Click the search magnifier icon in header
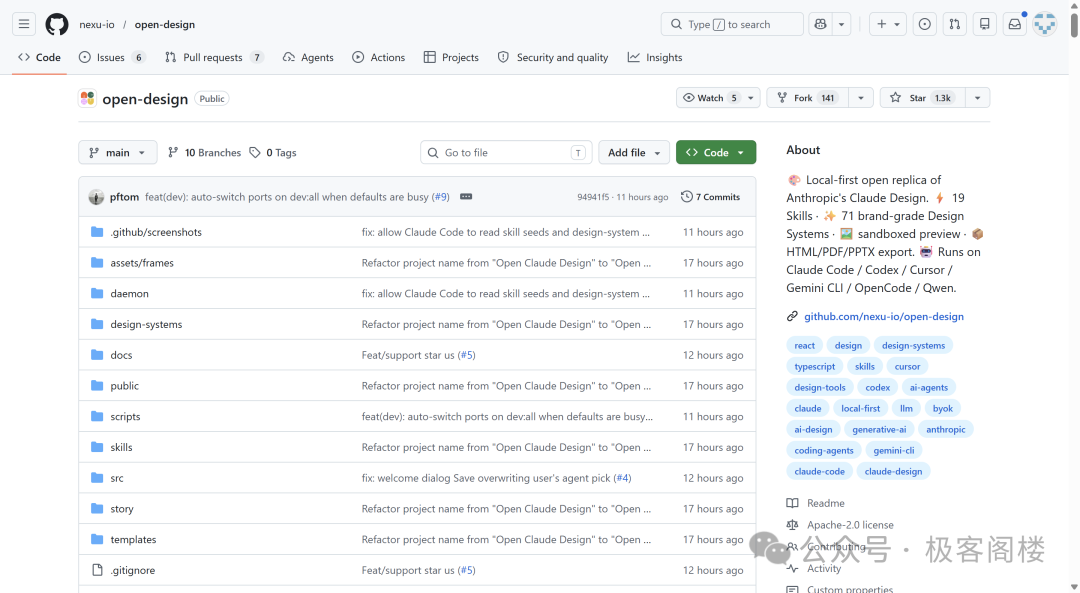 tap(676, 24)
